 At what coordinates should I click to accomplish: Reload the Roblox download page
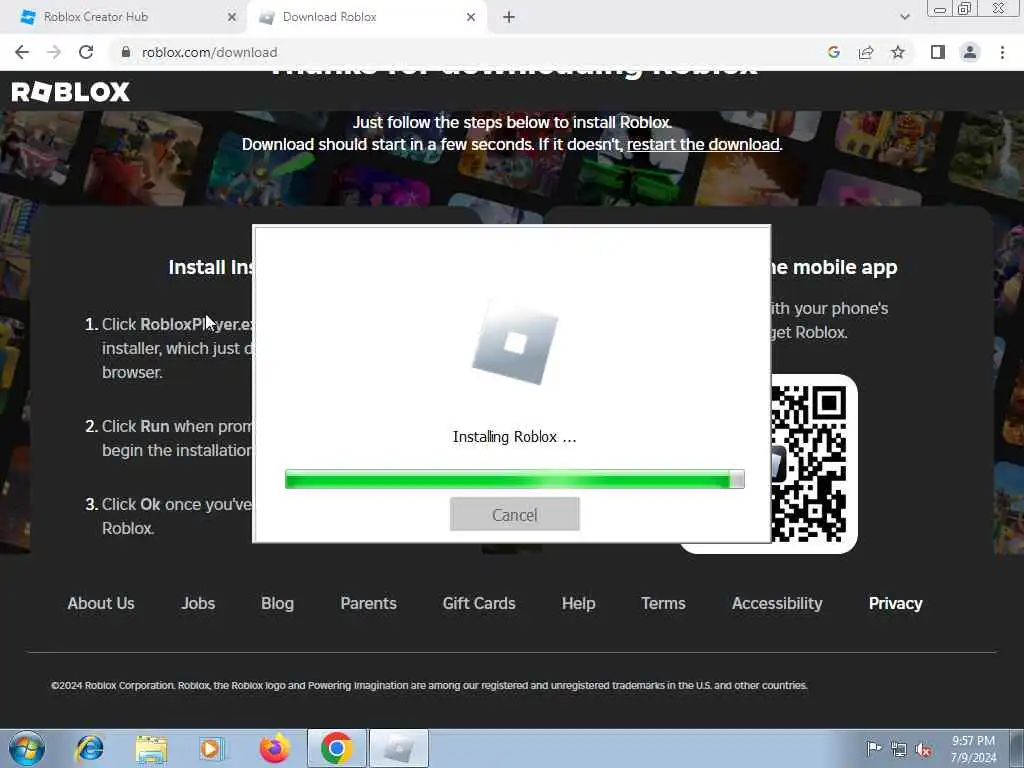coord(86,52)
